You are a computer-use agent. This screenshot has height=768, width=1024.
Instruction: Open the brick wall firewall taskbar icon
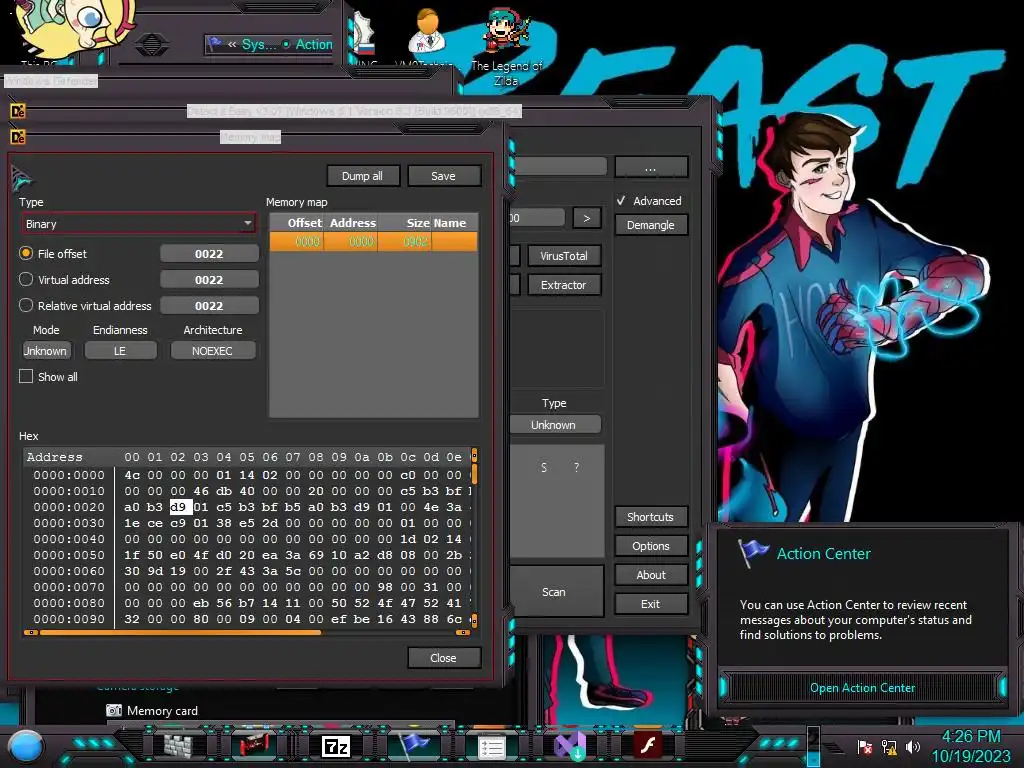tap(178, 745)
